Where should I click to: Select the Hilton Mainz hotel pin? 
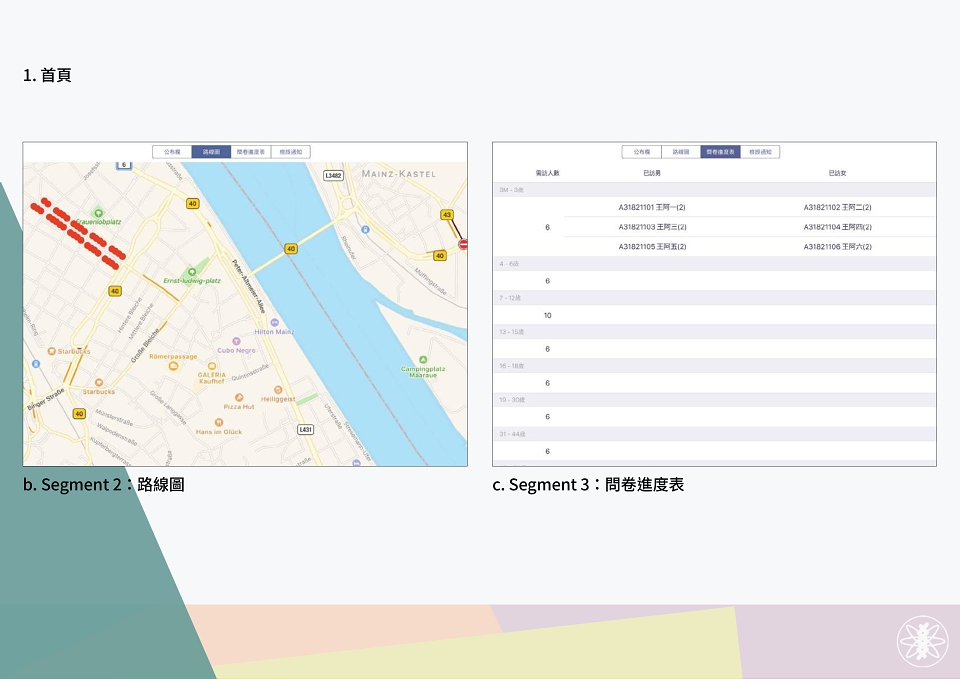[x=274, y=323]
